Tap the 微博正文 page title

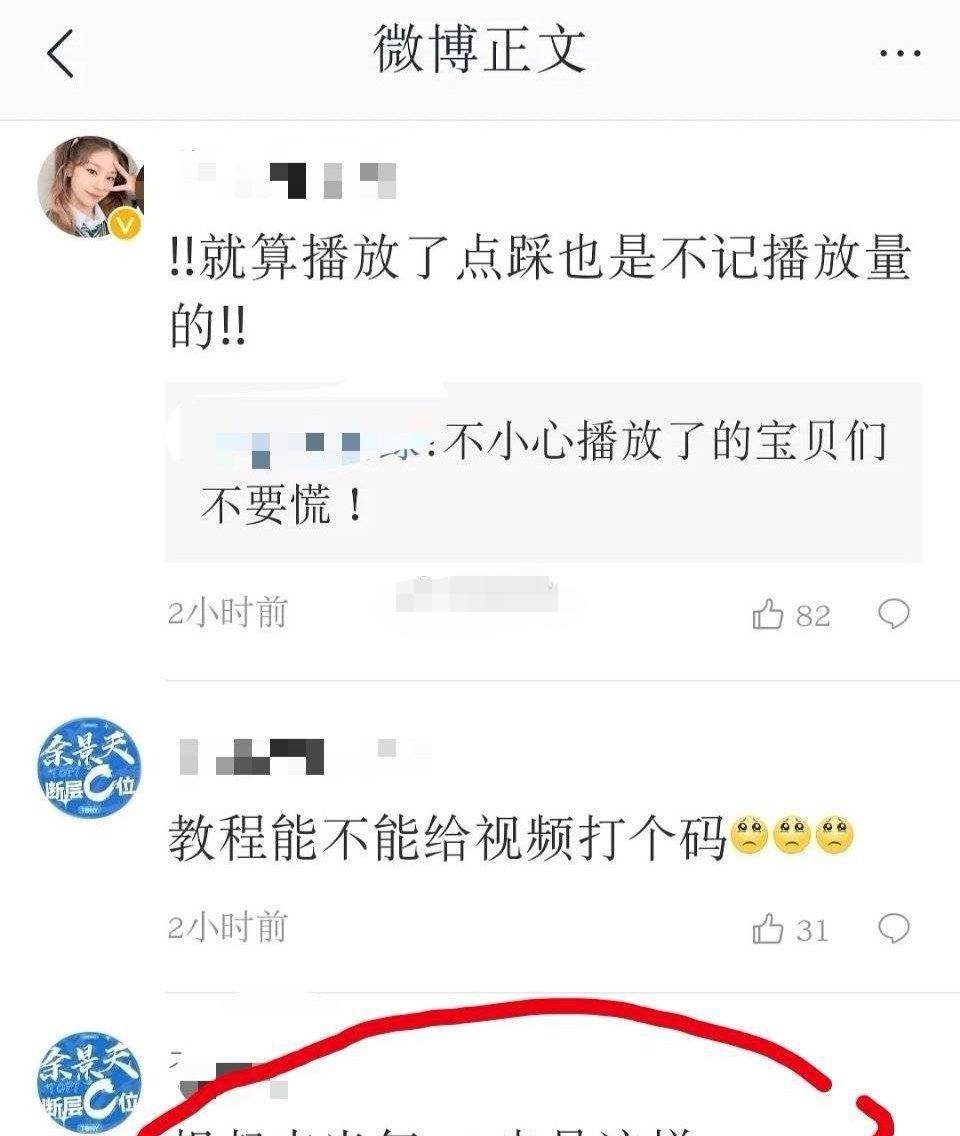pyautogui.click(x=480, y=49)
